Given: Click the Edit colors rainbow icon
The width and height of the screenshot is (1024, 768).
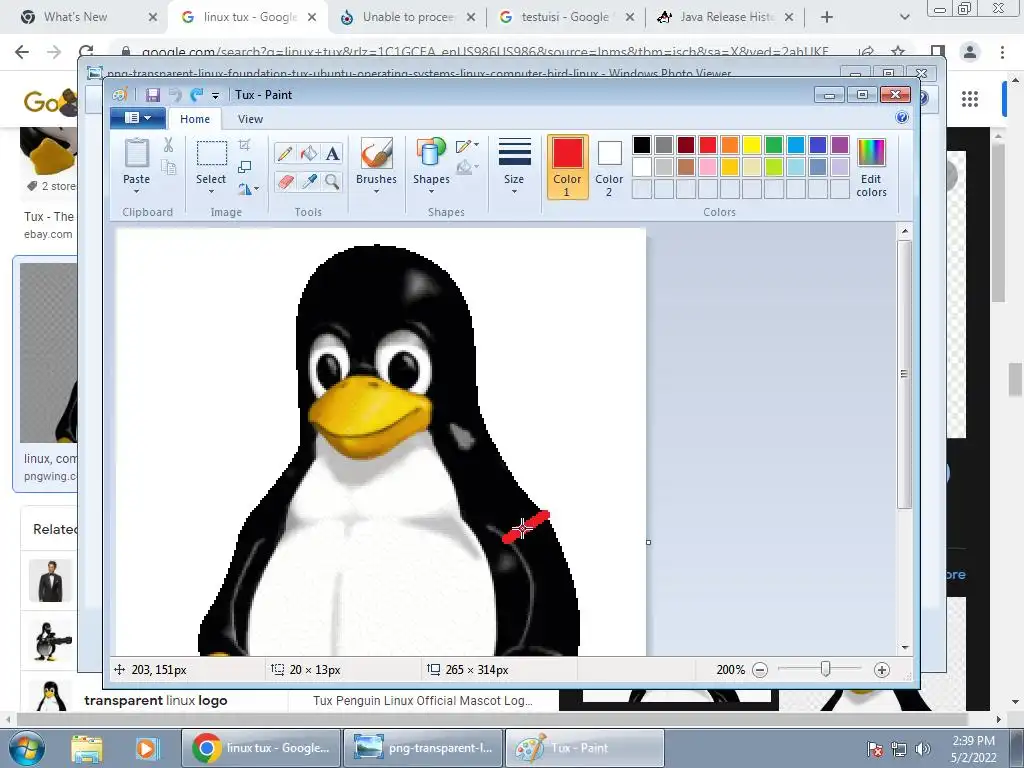Looking at the screenshot, I should point(871,153).
